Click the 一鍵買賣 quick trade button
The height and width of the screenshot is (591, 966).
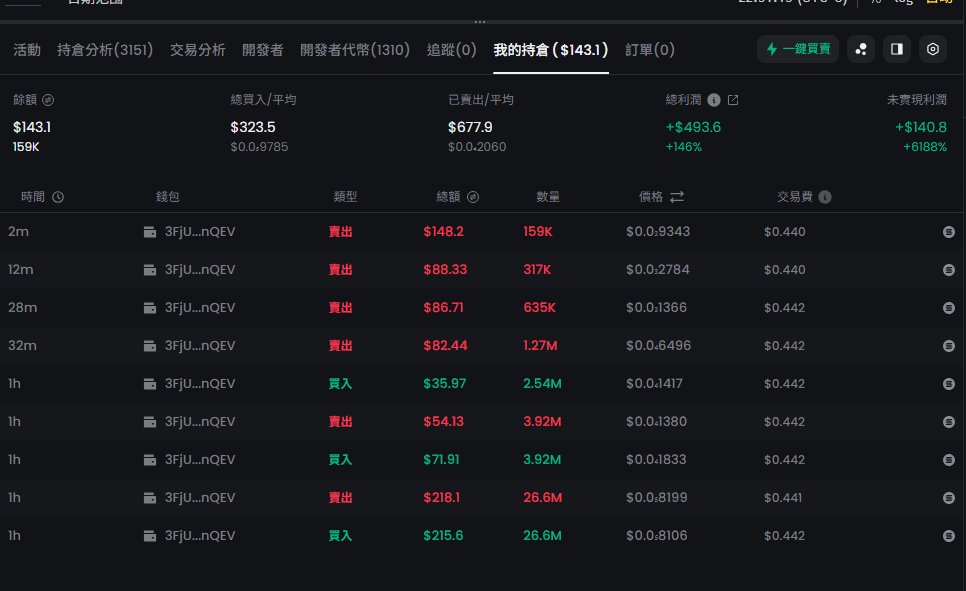[798, 49]
